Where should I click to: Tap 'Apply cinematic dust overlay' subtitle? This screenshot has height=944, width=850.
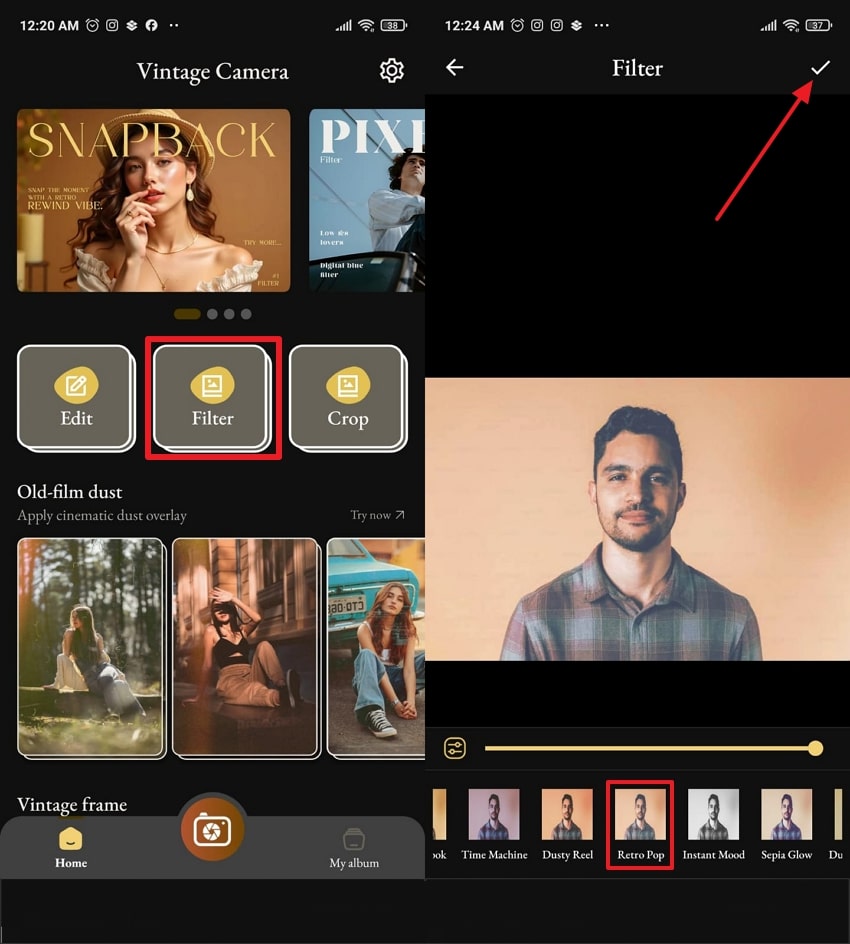(x=102, y=515)
